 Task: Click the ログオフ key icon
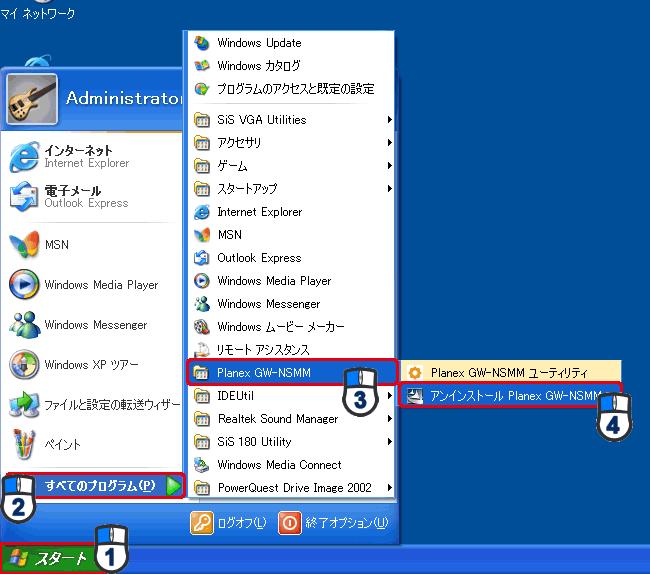[x=202, y=523]
